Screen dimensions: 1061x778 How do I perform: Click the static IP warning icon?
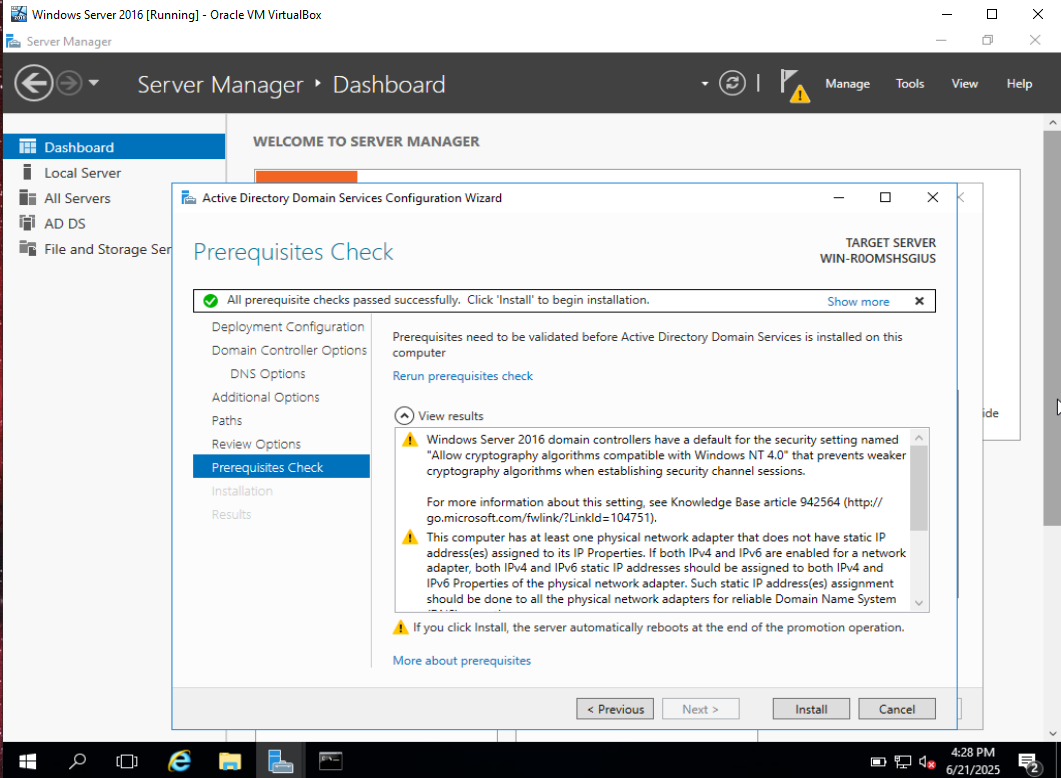[409, 538]
